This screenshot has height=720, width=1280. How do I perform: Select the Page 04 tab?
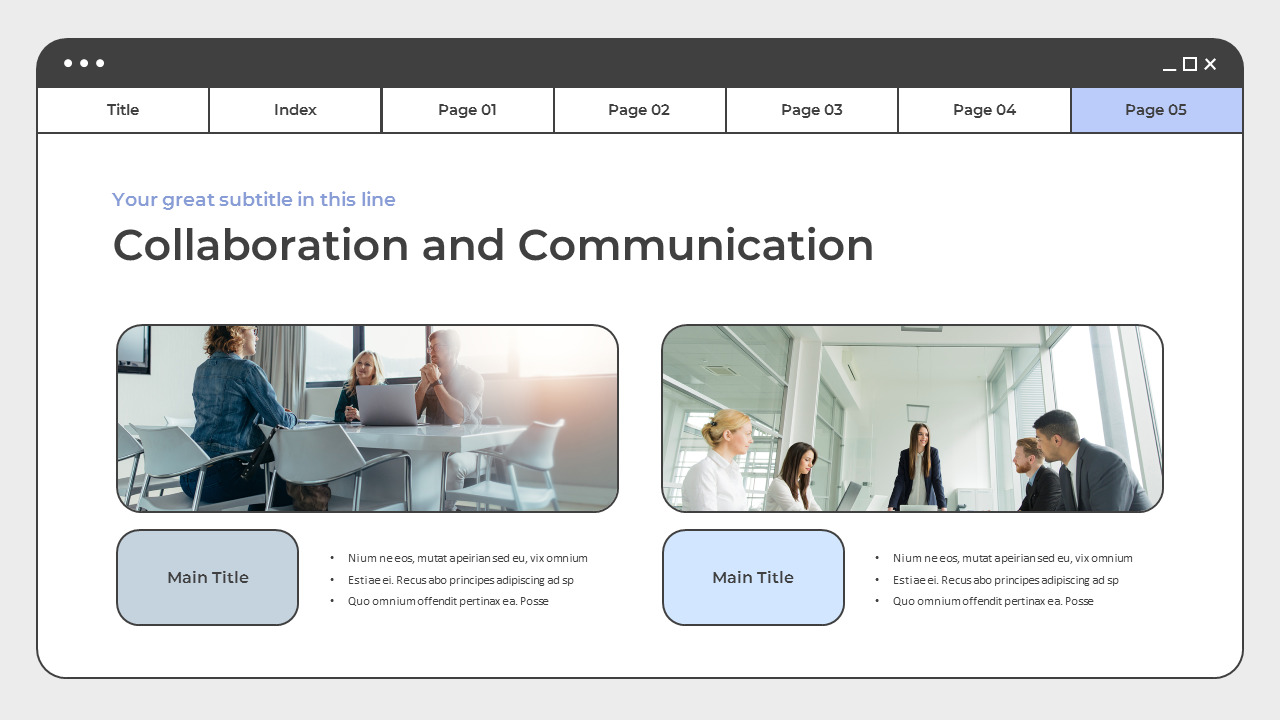[984, 110]
